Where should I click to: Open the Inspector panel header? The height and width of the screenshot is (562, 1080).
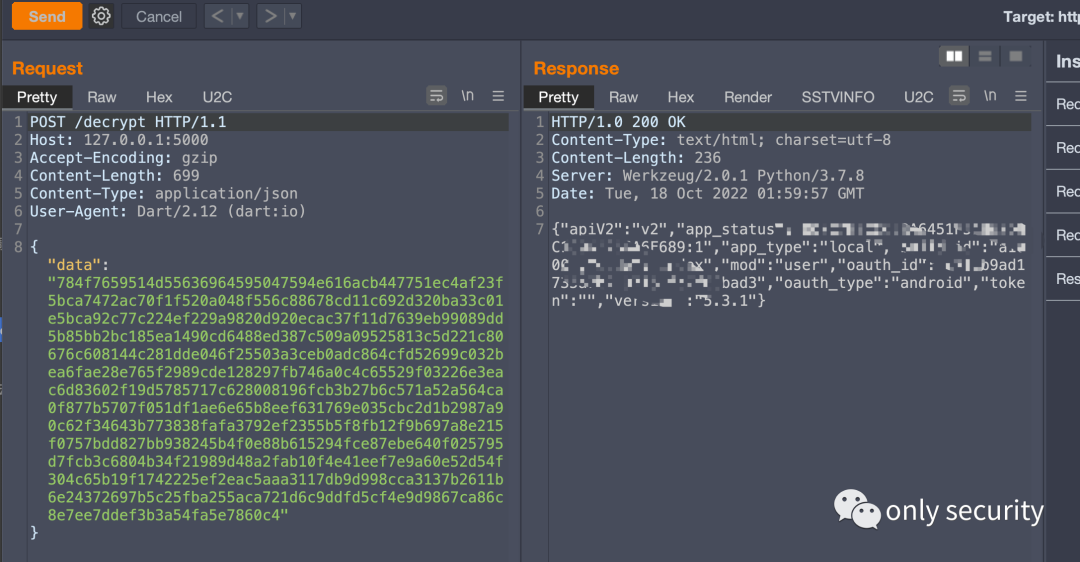coord(1068,61)
